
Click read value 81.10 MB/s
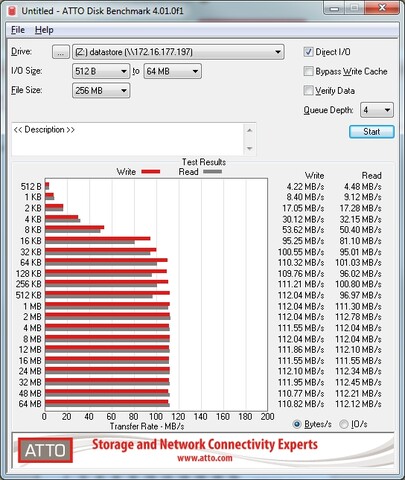click(360, 241)
